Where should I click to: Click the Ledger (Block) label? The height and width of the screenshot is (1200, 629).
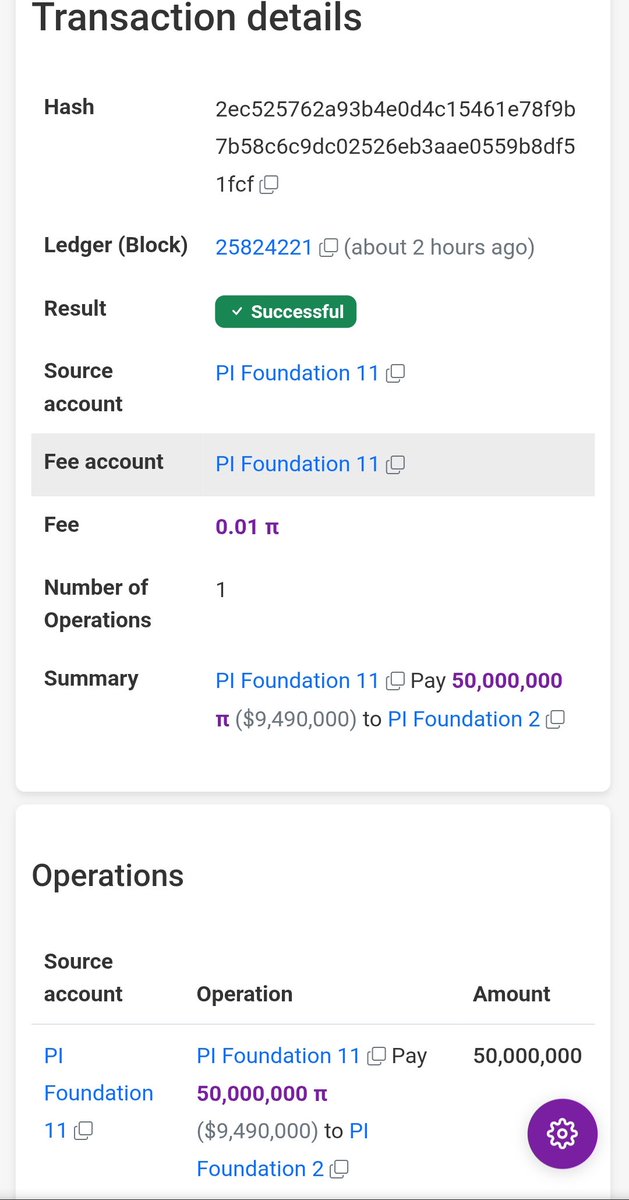(x=116, y=245)
